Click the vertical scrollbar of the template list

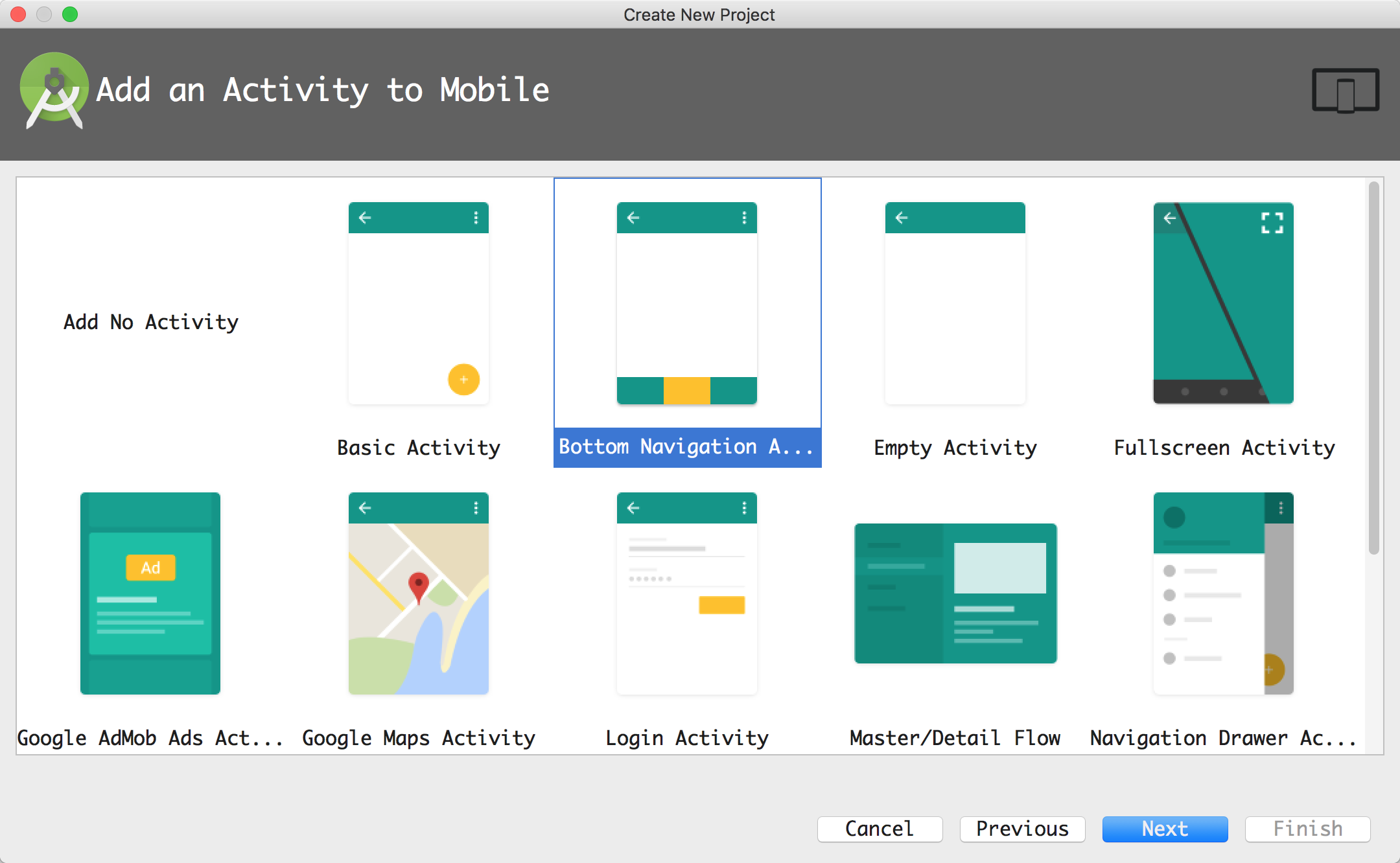(x=1373, y=368)
